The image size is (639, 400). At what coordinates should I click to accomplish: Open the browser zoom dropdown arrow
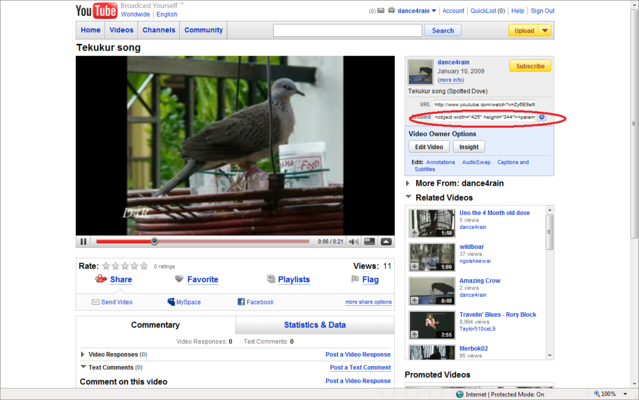tap(625, 394)
